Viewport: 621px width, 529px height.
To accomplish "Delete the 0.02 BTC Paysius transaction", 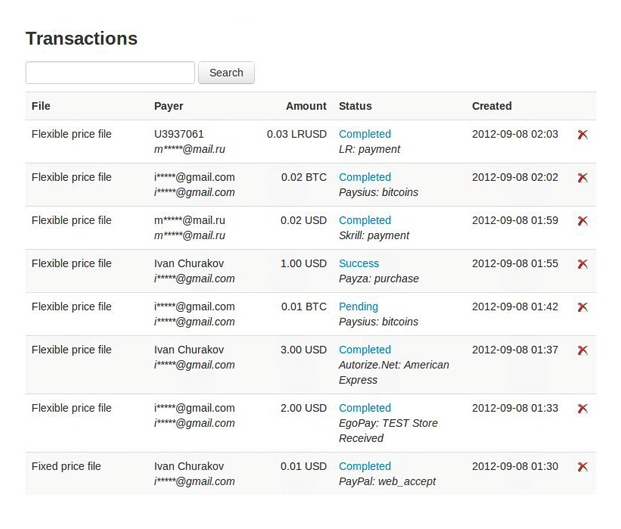I will tap(582, 178).
